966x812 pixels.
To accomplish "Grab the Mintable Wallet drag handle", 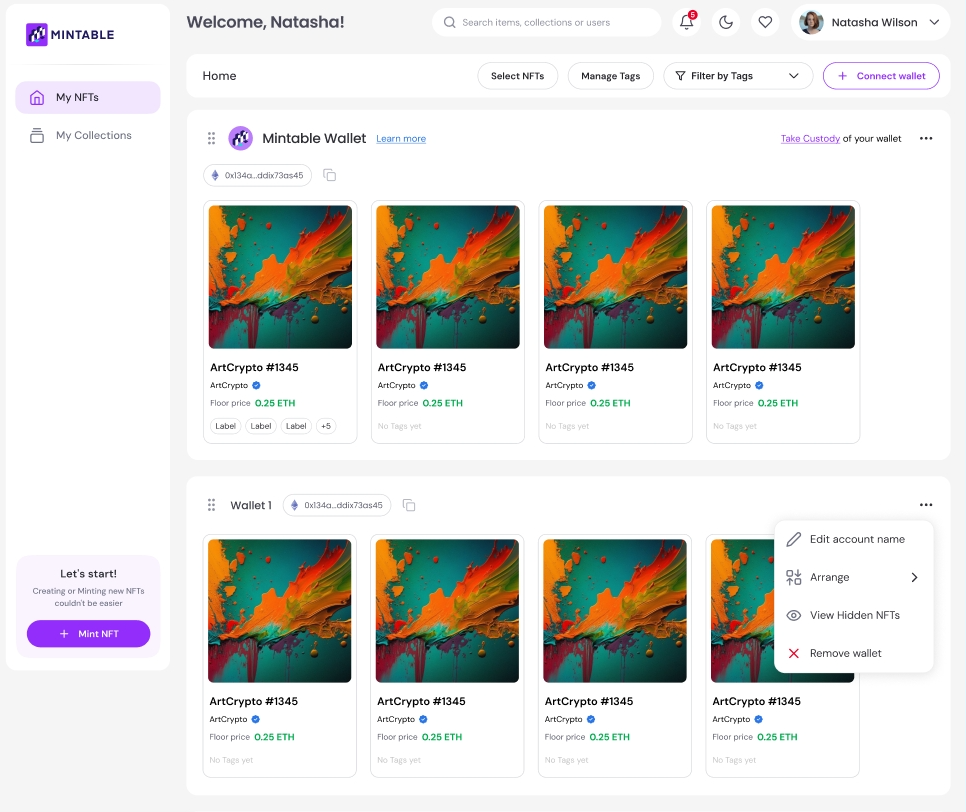I will click(211, 139).
